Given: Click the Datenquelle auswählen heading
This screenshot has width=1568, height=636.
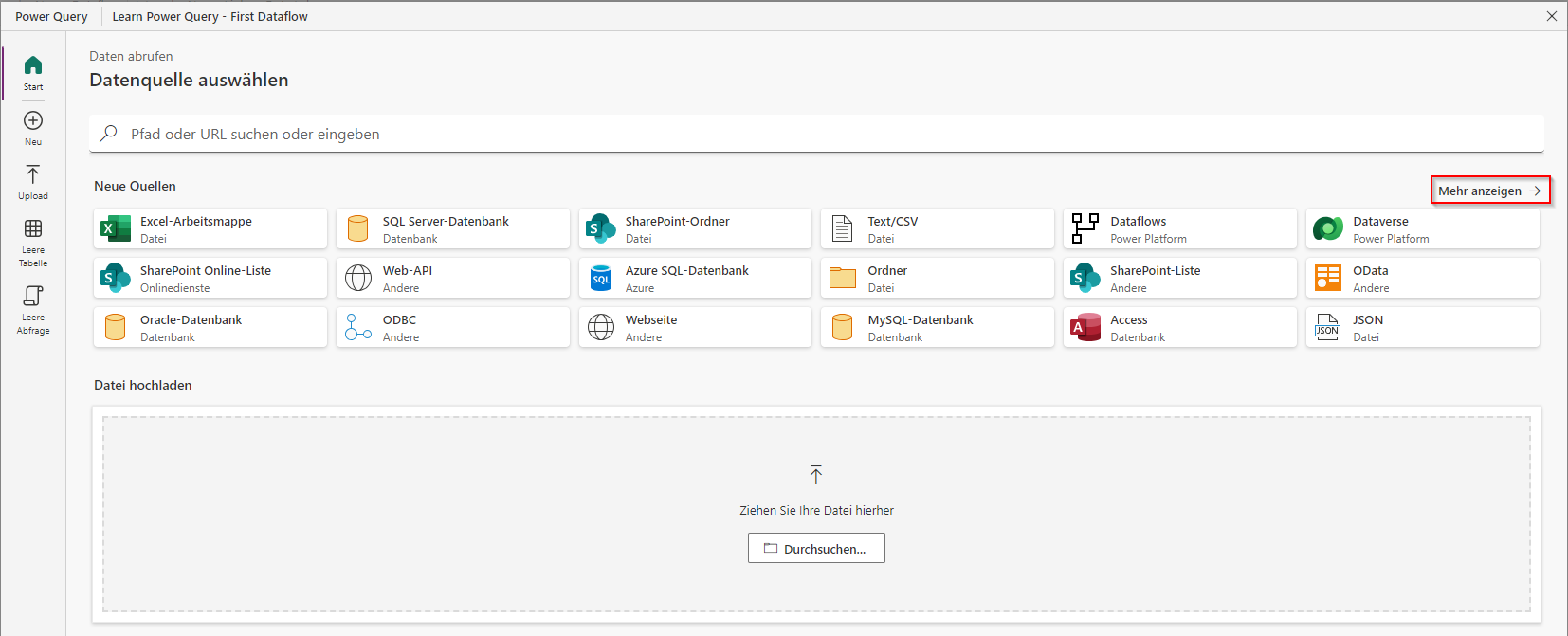Looking at the screenshot, I should pyautogui.click(x=189, y=80).
